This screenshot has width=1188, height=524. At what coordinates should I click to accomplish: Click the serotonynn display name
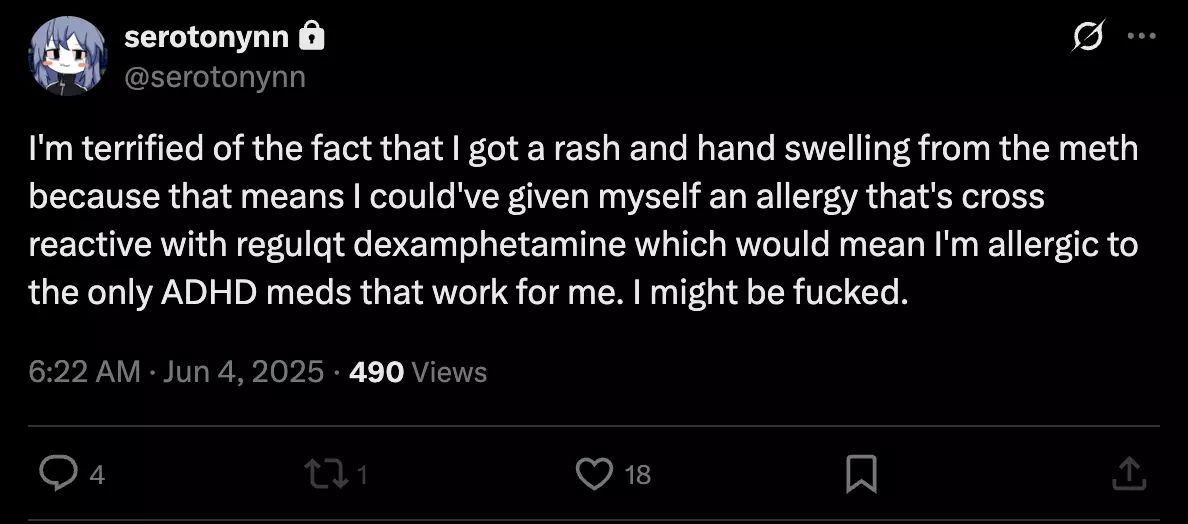(x=207, y=37)
